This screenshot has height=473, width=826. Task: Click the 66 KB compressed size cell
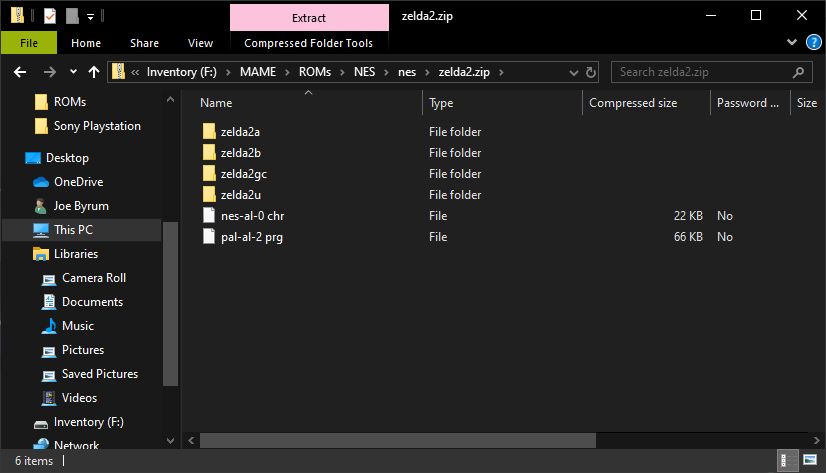point(688,237)
